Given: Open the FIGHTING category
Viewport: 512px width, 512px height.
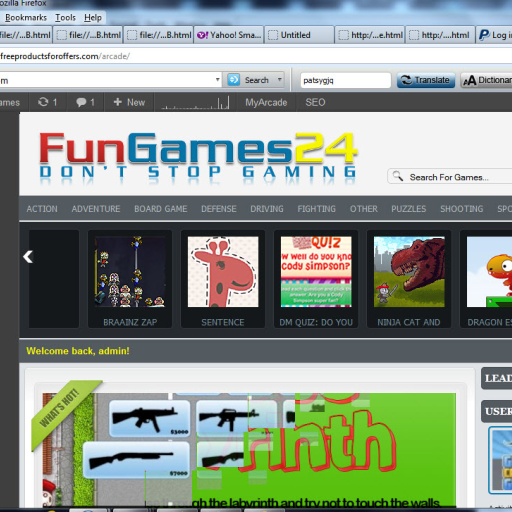Looking at the screenshot, I should point(316,209).
